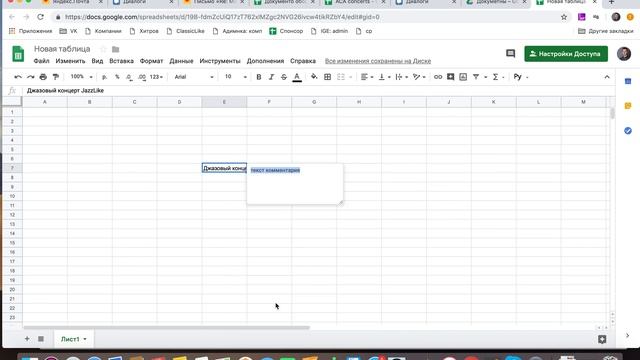The image size is (640, 360).
Task: Print the spreadsheet using printer icon
Action: coord(43,77)
